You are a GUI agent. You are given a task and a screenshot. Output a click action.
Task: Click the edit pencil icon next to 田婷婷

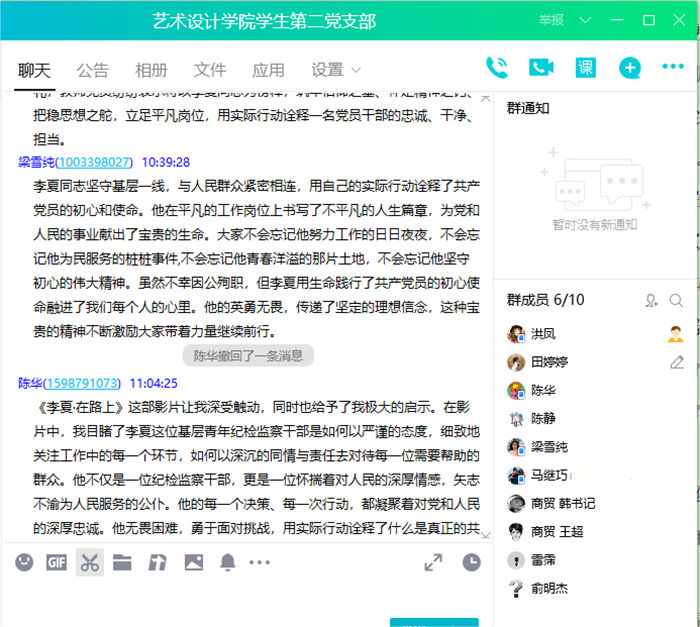tap(677, 362)
